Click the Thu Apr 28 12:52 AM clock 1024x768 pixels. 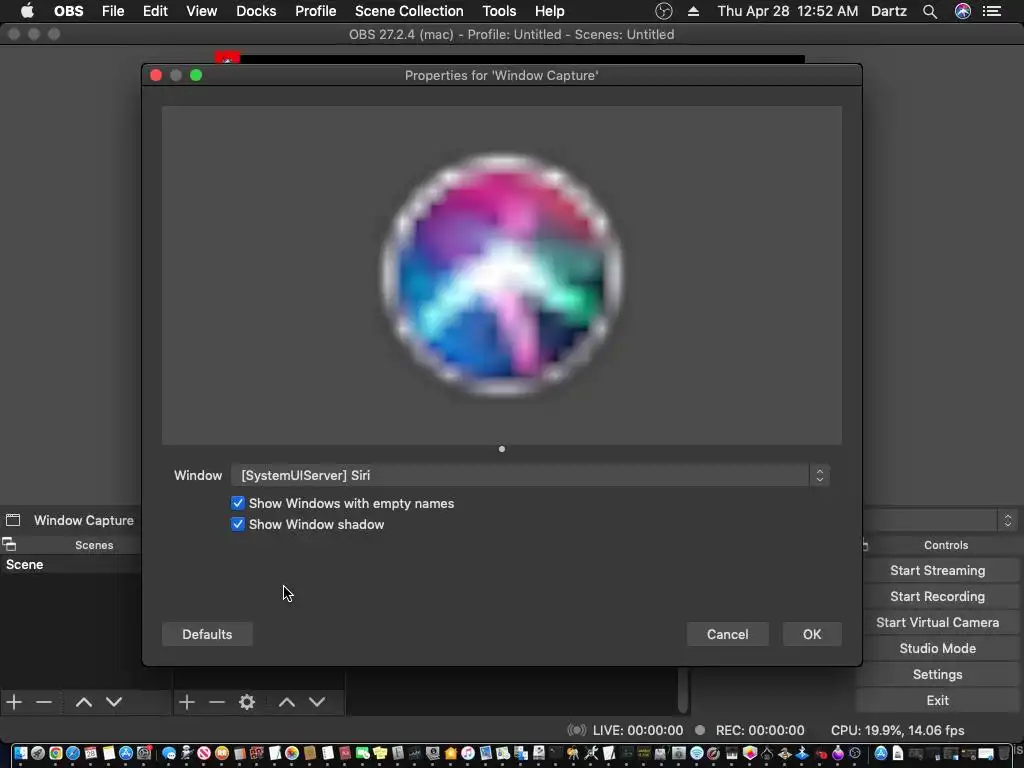coord(788,11)
